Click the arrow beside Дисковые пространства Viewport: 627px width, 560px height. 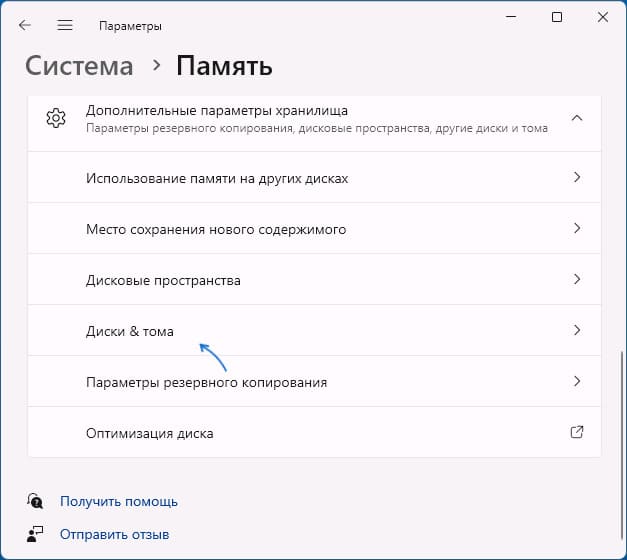(576, 280)
